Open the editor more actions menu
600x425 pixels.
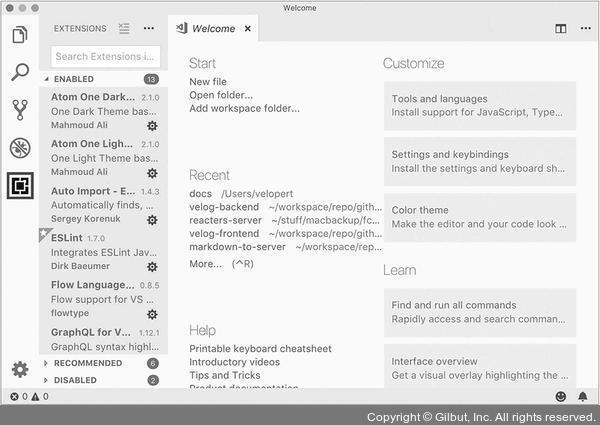click(x=585, y=28)
